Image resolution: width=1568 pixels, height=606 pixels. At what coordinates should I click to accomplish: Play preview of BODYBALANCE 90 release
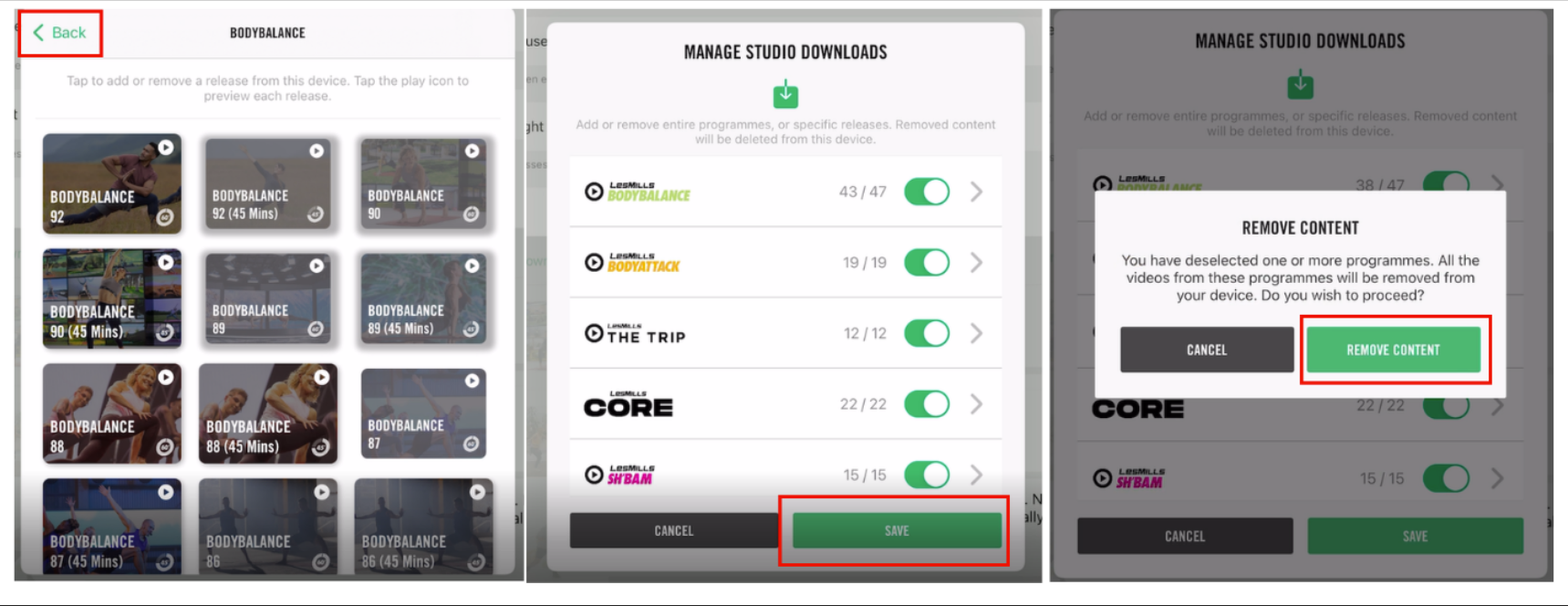tap(472, 151)
